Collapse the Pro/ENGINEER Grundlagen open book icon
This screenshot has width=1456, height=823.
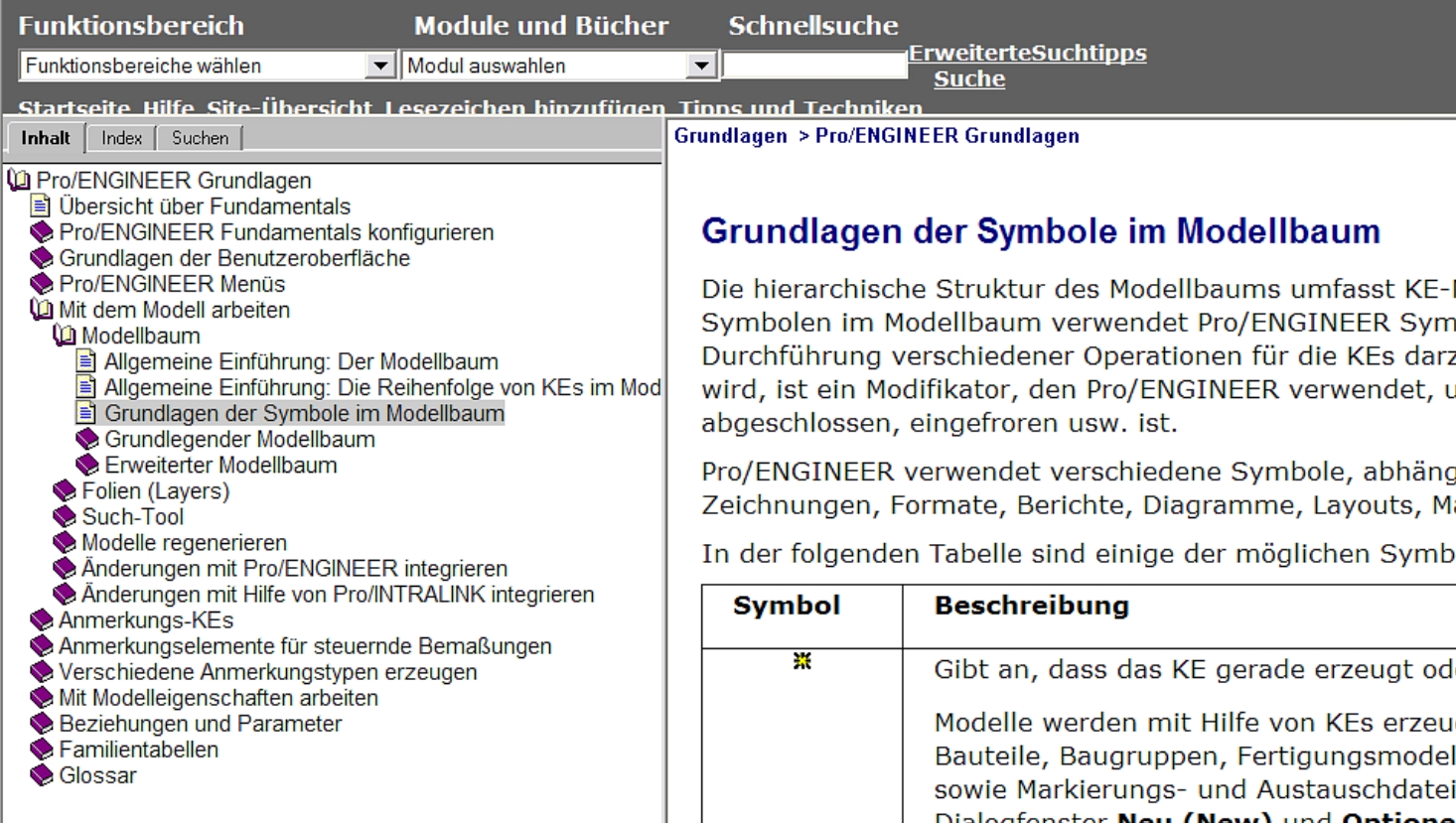(19, 181)
